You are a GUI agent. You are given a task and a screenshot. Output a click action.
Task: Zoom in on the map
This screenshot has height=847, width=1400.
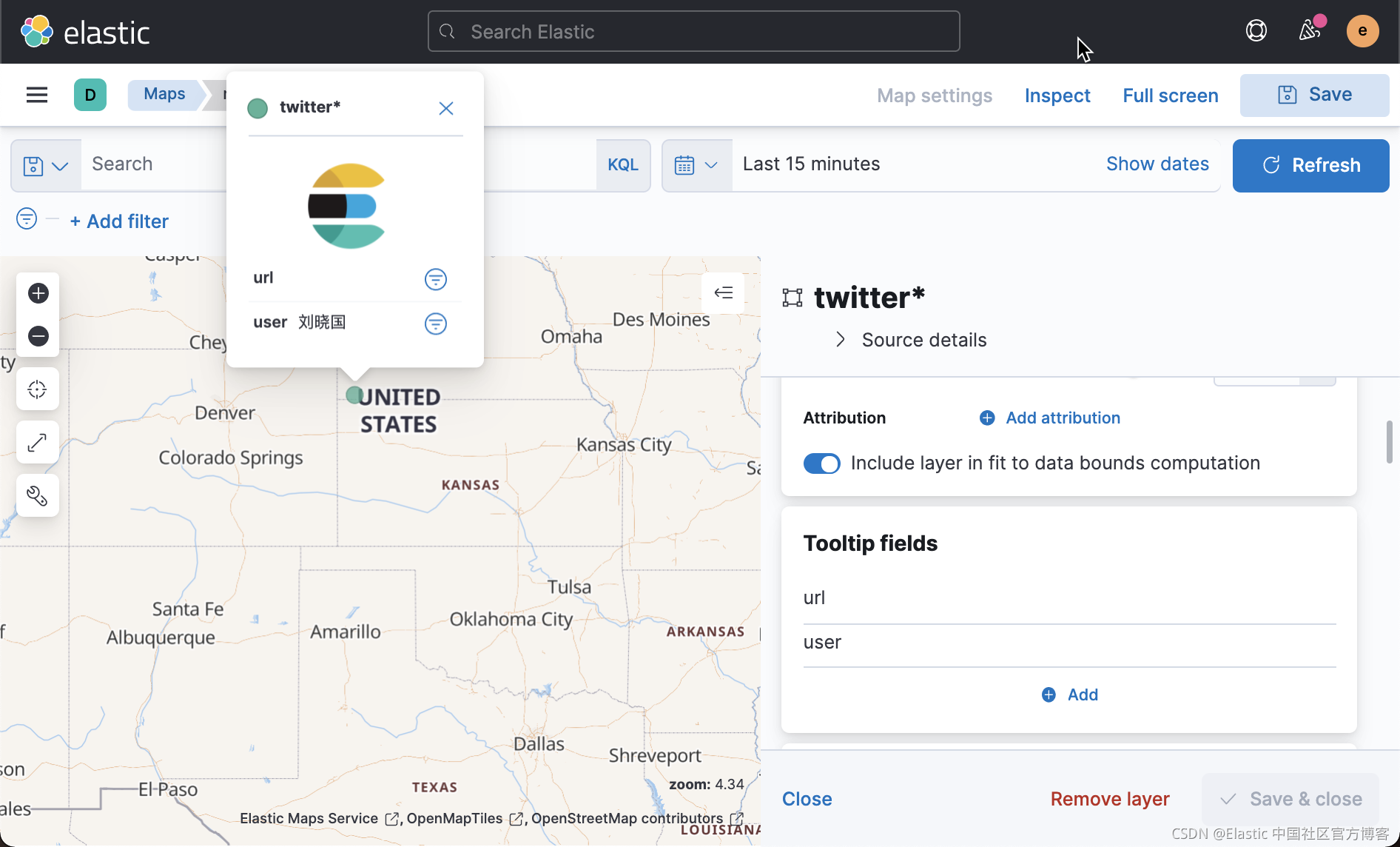coord(38,293)
